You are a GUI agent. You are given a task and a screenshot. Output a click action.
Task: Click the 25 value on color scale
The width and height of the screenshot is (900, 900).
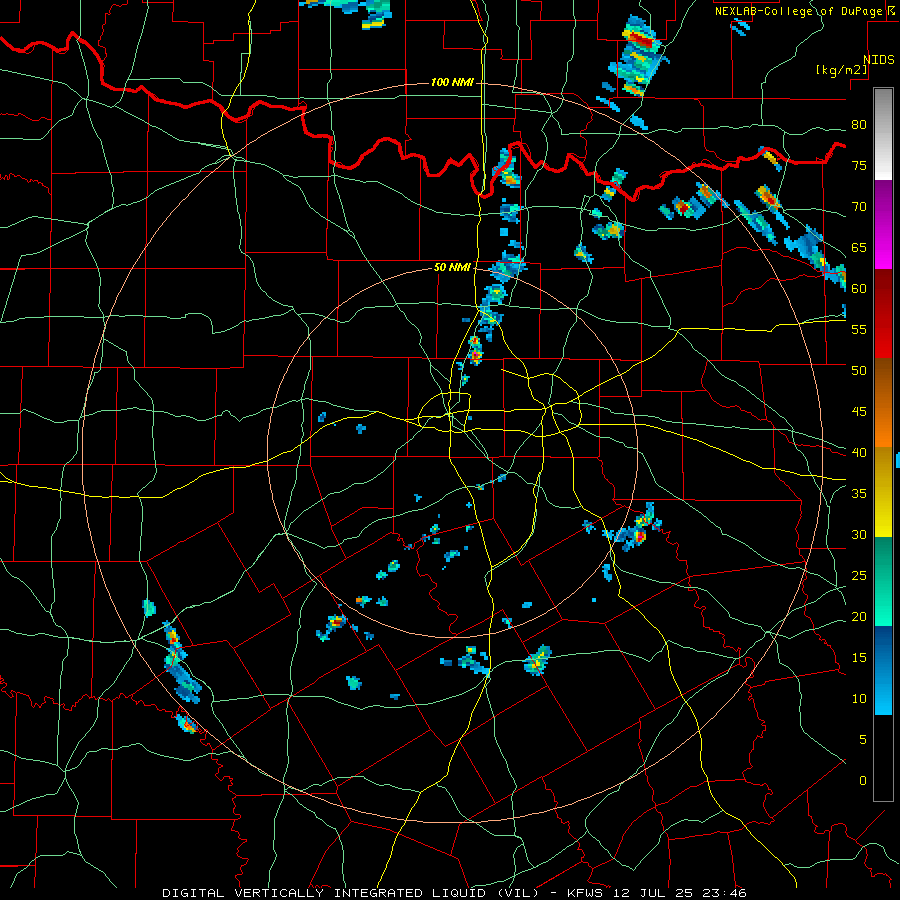[859, 575]
